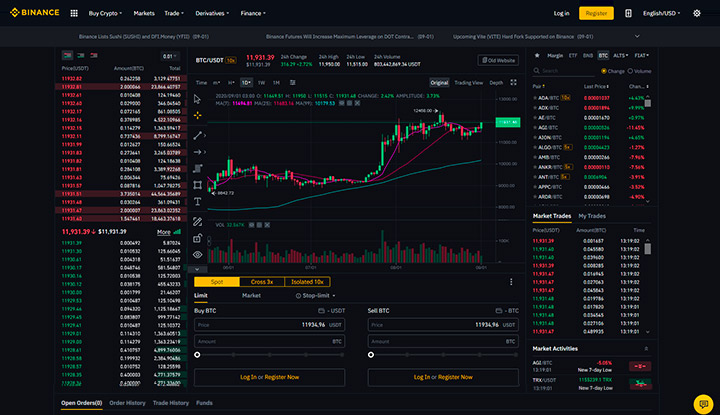Select the Change radio option

click(613, 71)
